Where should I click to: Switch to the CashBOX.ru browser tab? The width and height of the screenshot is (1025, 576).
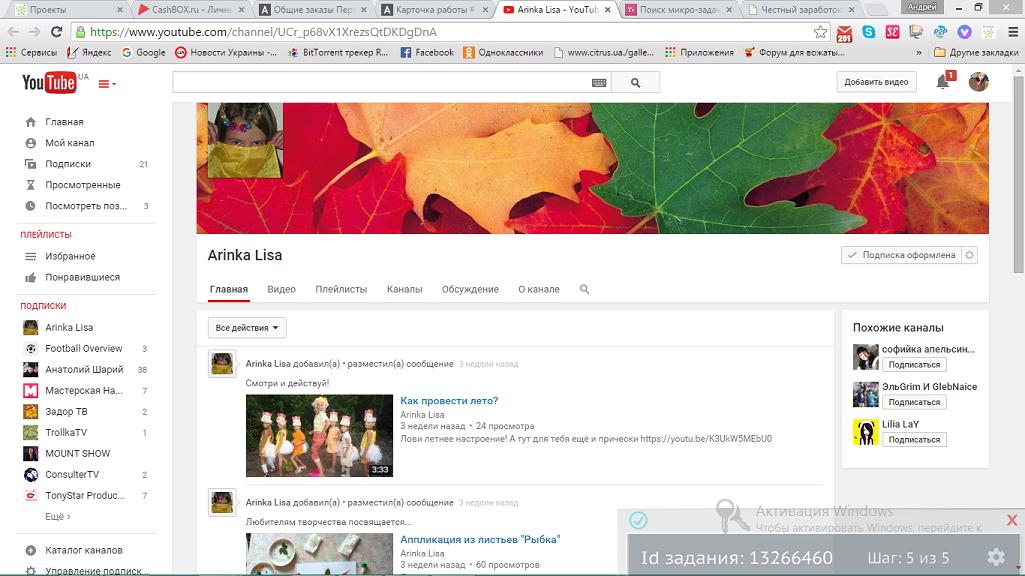tap(191, 10)
